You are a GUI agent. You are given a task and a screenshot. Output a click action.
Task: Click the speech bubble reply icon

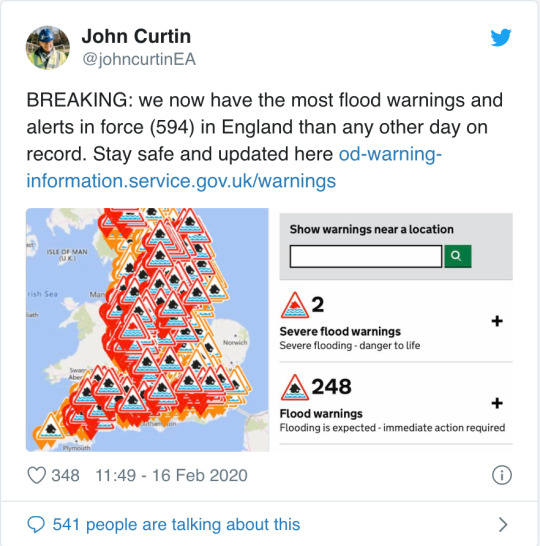click(x=36, y=524)
